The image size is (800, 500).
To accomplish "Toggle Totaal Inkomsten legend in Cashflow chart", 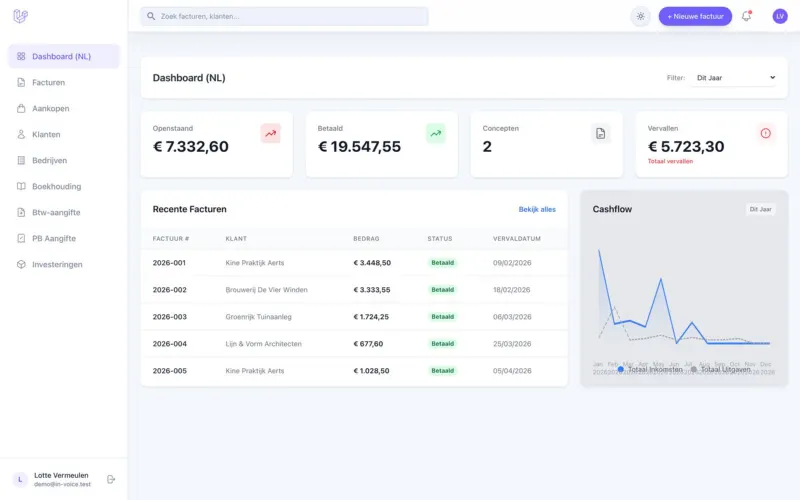I will (x=650, y=369).
